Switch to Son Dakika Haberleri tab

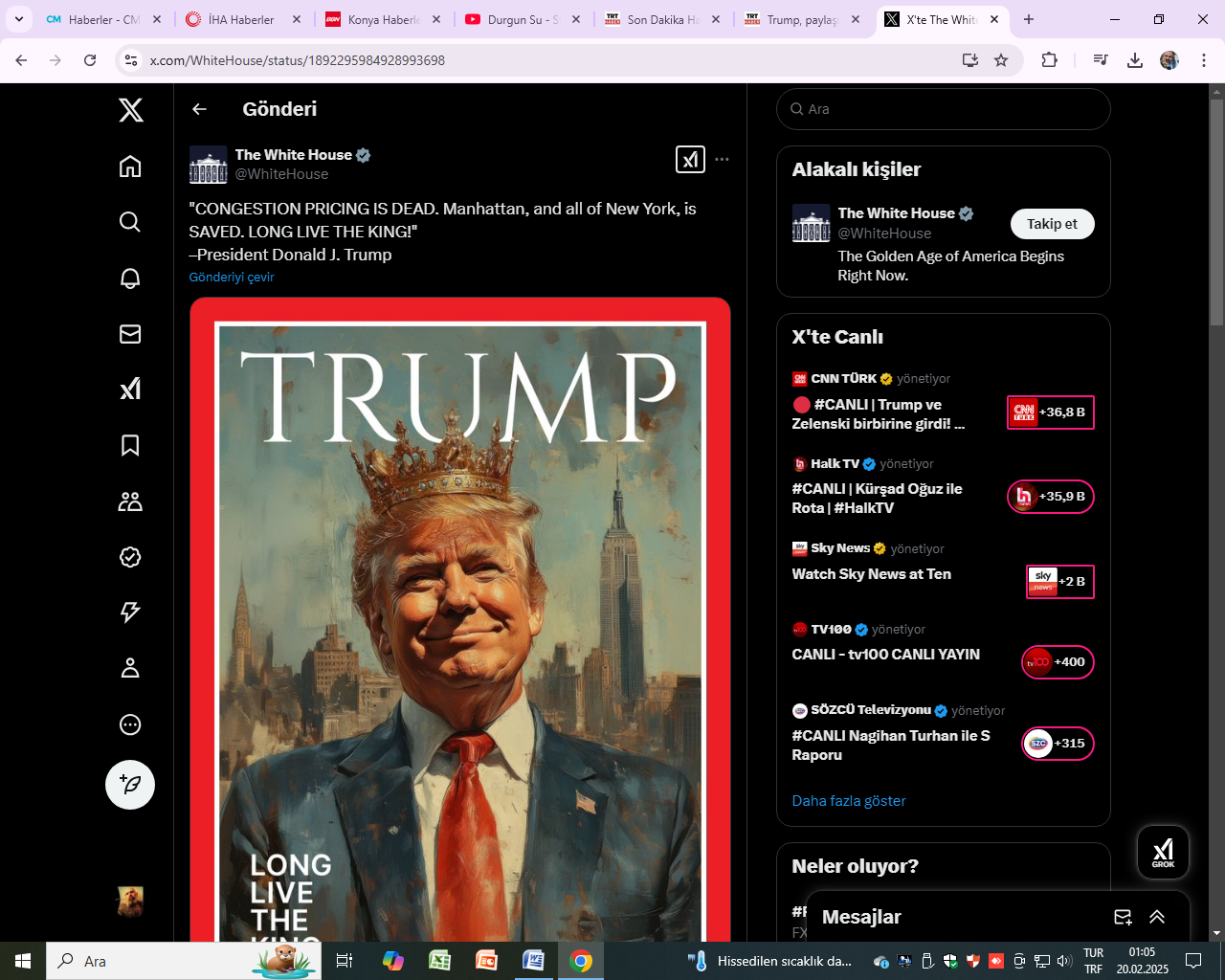click(x=662, y=19)
